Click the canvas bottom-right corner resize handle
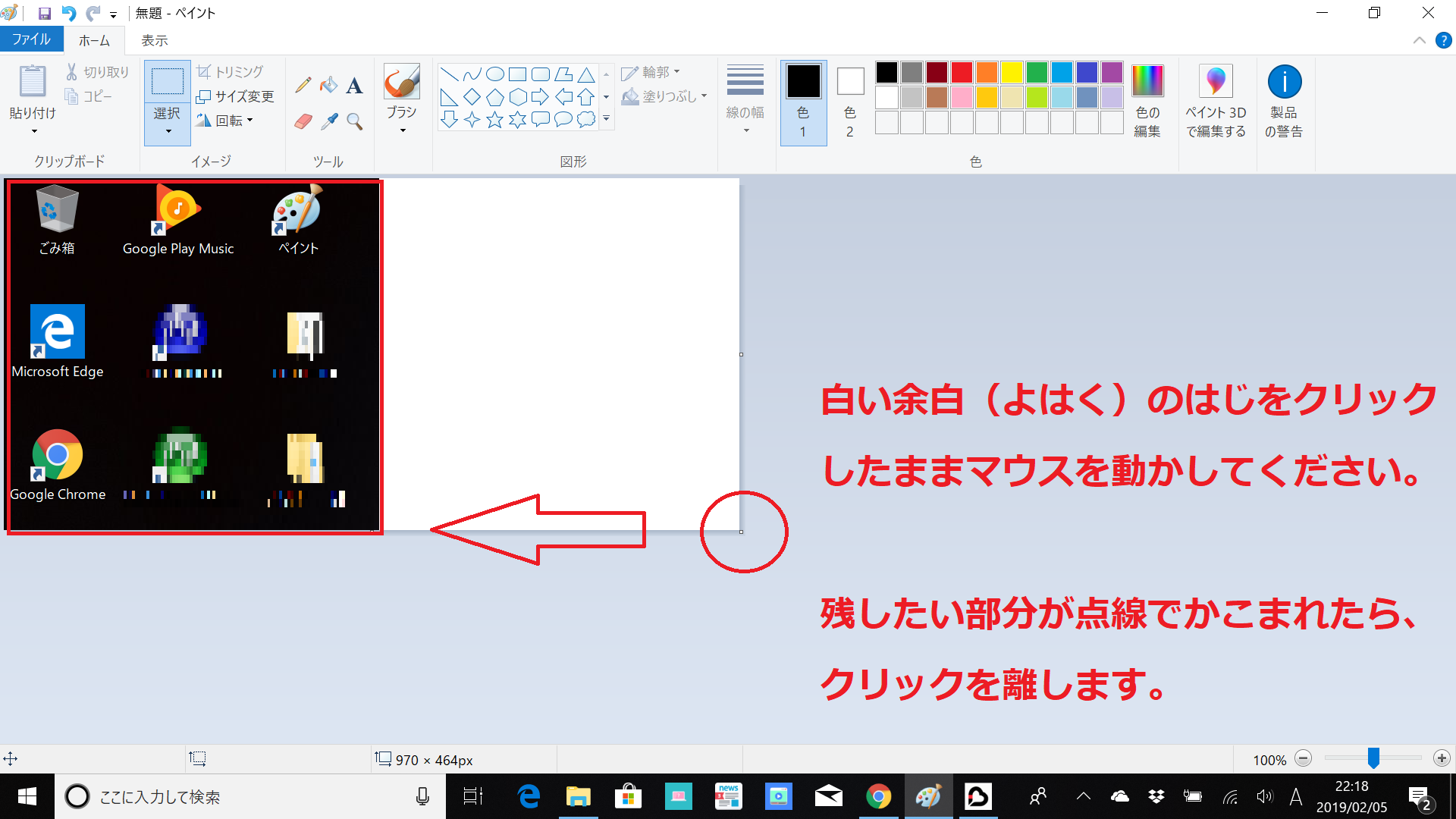Screen dimensions: 1456x819 pos(741,532)
